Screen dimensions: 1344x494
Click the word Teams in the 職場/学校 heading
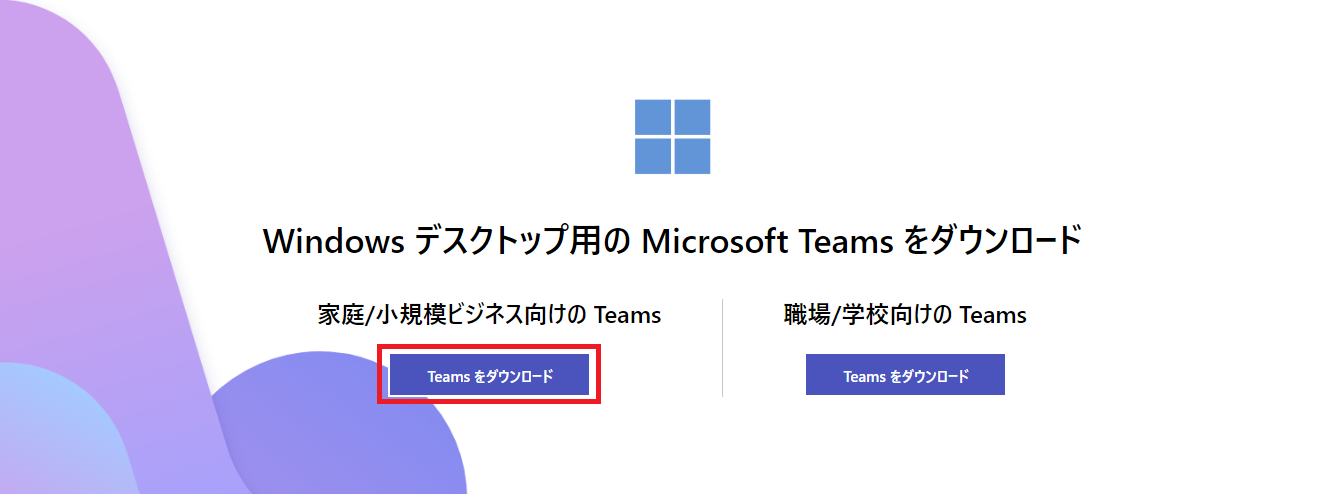pos(993,315)
